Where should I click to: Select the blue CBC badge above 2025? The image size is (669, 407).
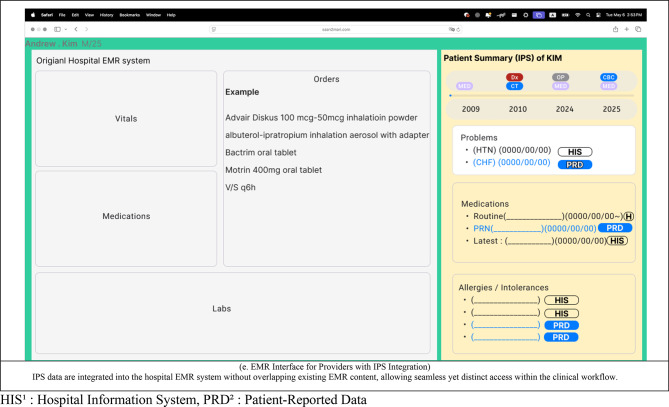[x=608, y=77]
